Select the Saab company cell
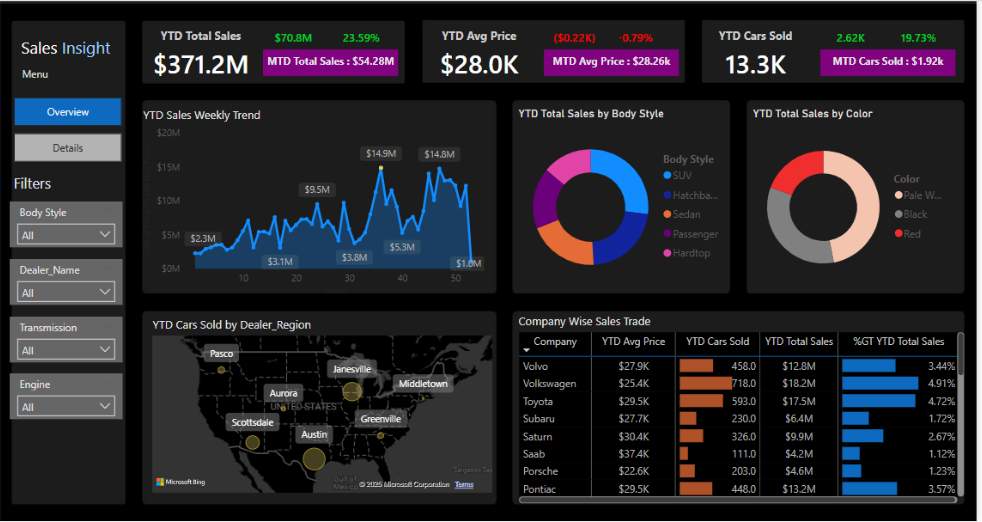Image resolution: width=982 pixels, height=522 pixels. click(x=534, y=454)
